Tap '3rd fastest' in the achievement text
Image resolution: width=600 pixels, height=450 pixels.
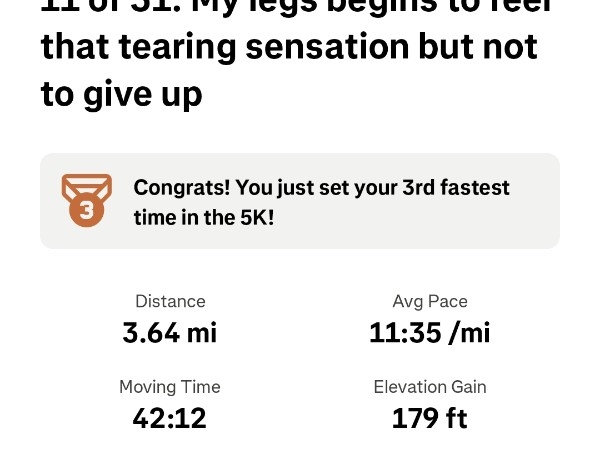coord(457,187)
